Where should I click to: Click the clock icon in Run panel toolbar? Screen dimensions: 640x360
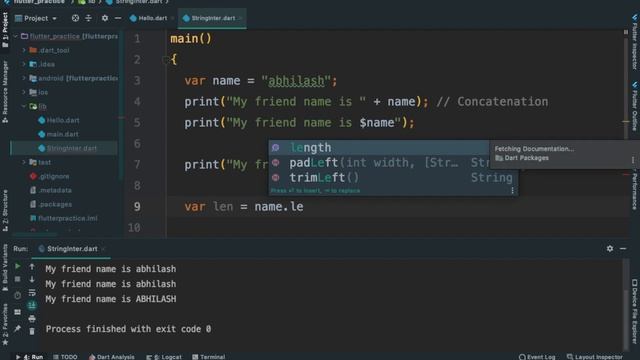(18, 296)
